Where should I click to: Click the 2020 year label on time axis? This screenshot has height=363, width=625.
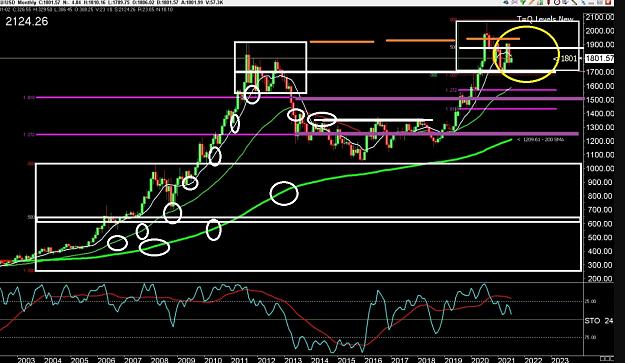pos(480,360)
